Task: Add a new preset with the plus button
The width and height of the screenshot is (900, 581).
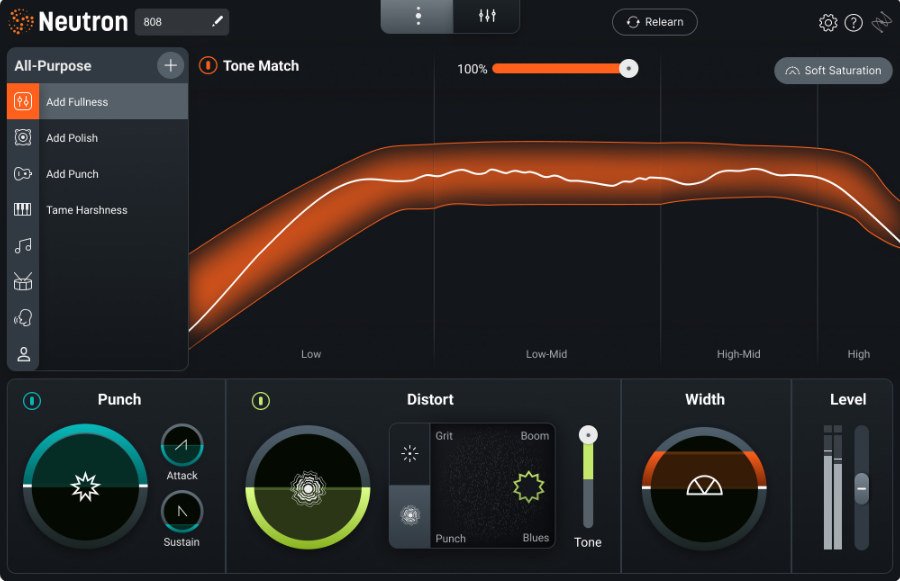Action: coord(170,65)
